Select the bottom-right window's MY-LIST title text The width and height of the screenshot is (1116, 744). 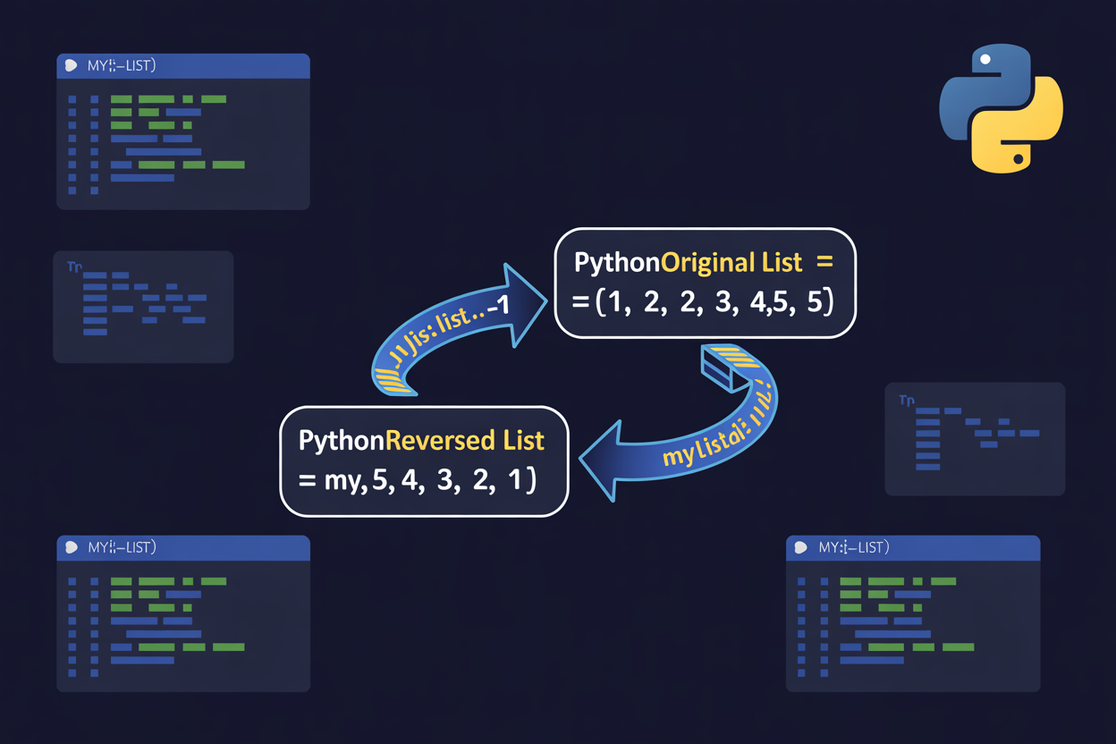coord(852,548)
